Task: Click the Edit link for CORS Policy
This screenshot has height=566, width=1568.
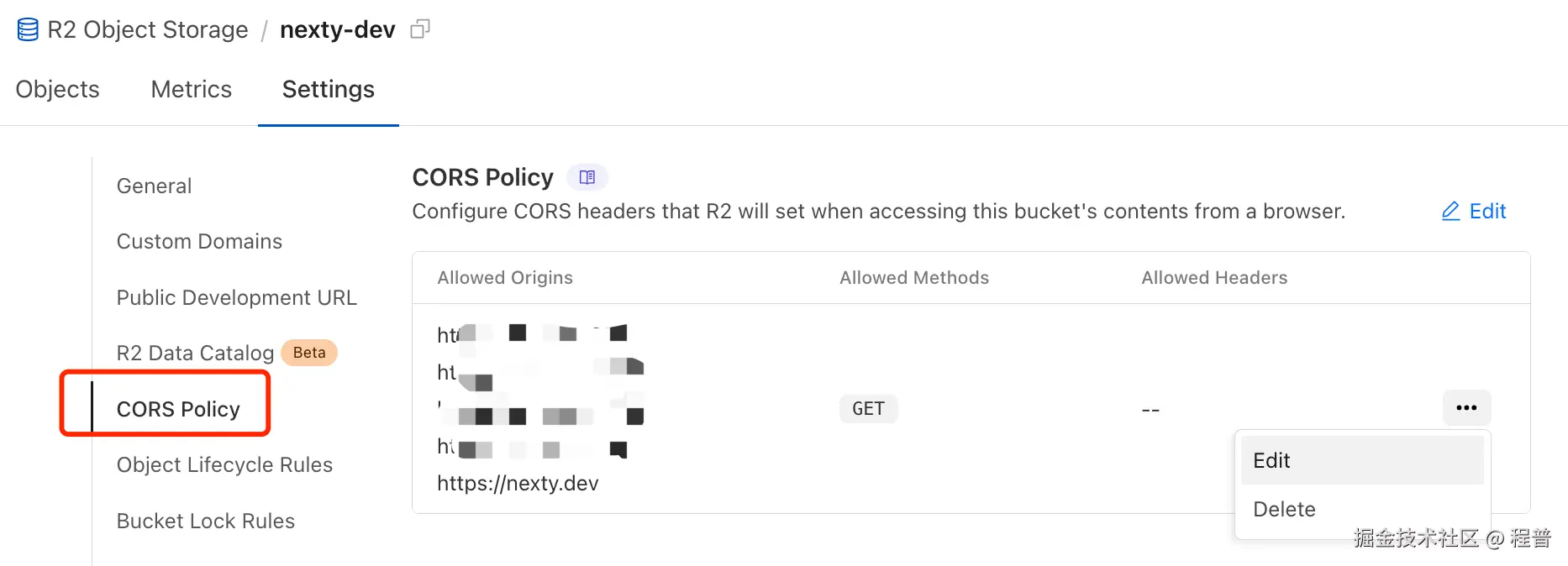Action: tap(1487, 211)
